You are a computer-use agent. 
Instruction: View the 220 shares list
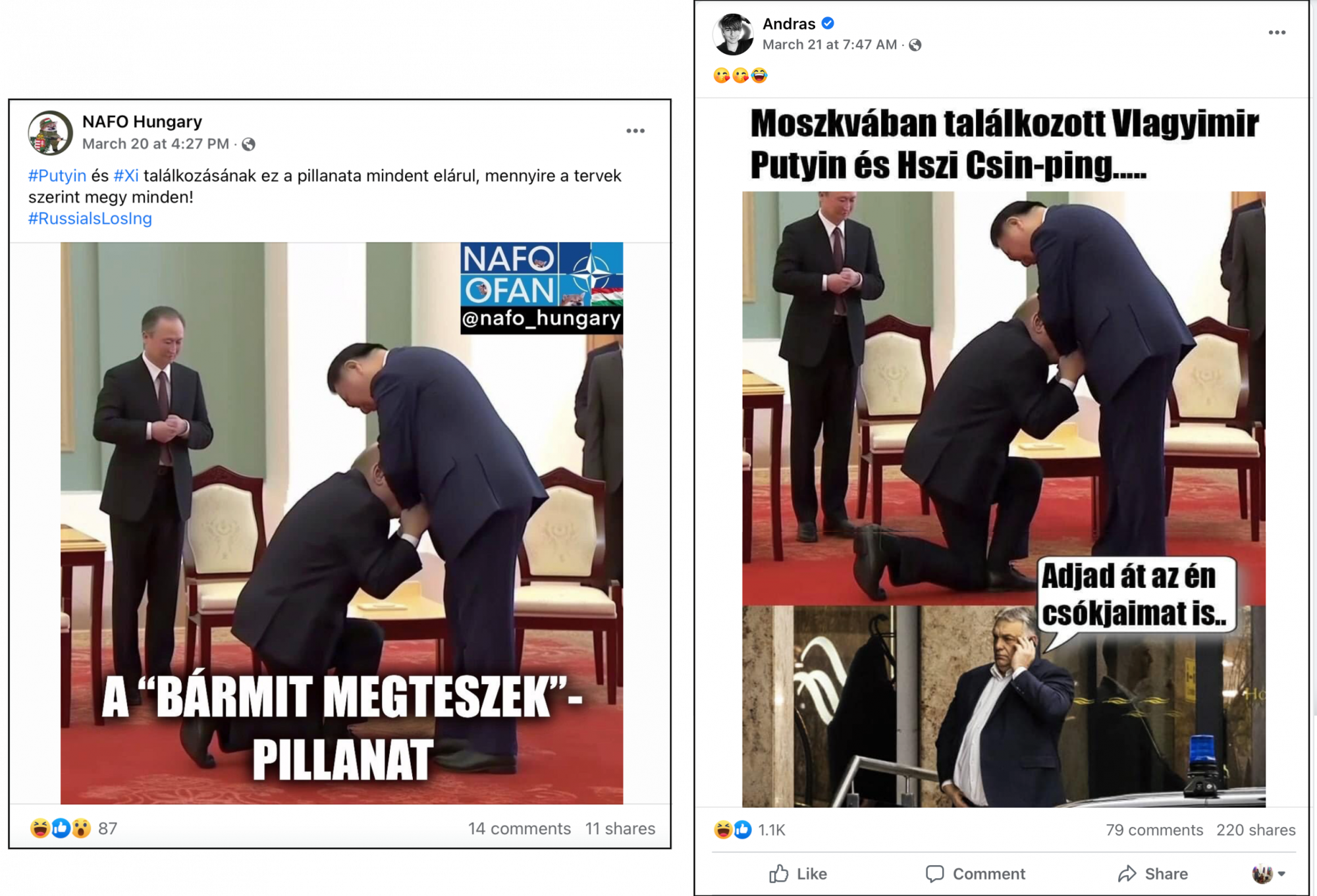click(x=1256, y=830)
